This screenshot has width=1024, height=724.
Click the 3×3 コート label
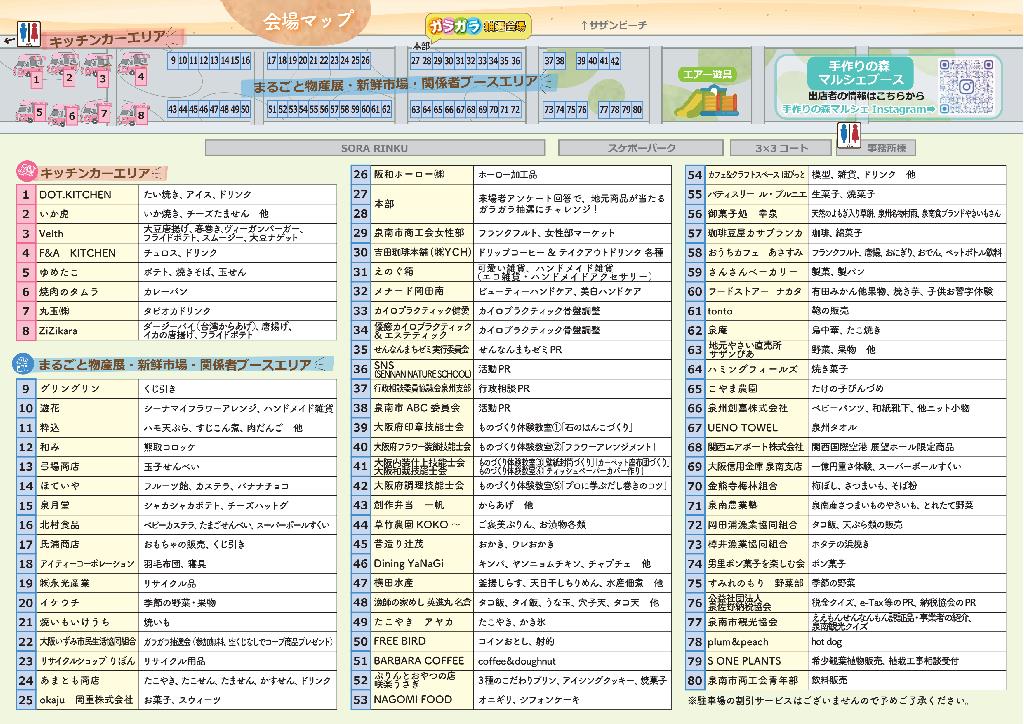coord(781,148)
